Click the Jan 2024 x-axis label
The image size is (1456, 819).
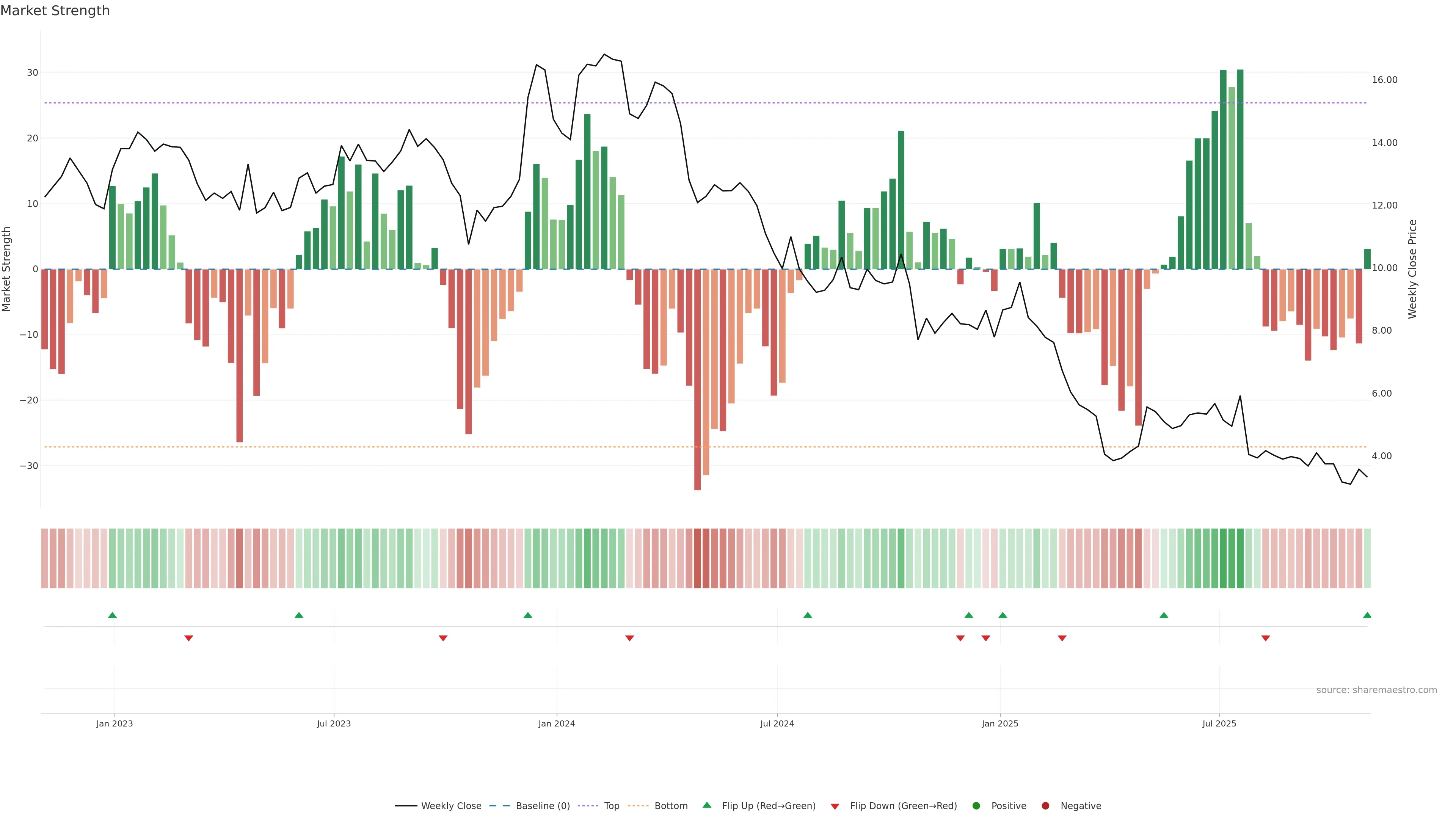[x=556, y=723]
